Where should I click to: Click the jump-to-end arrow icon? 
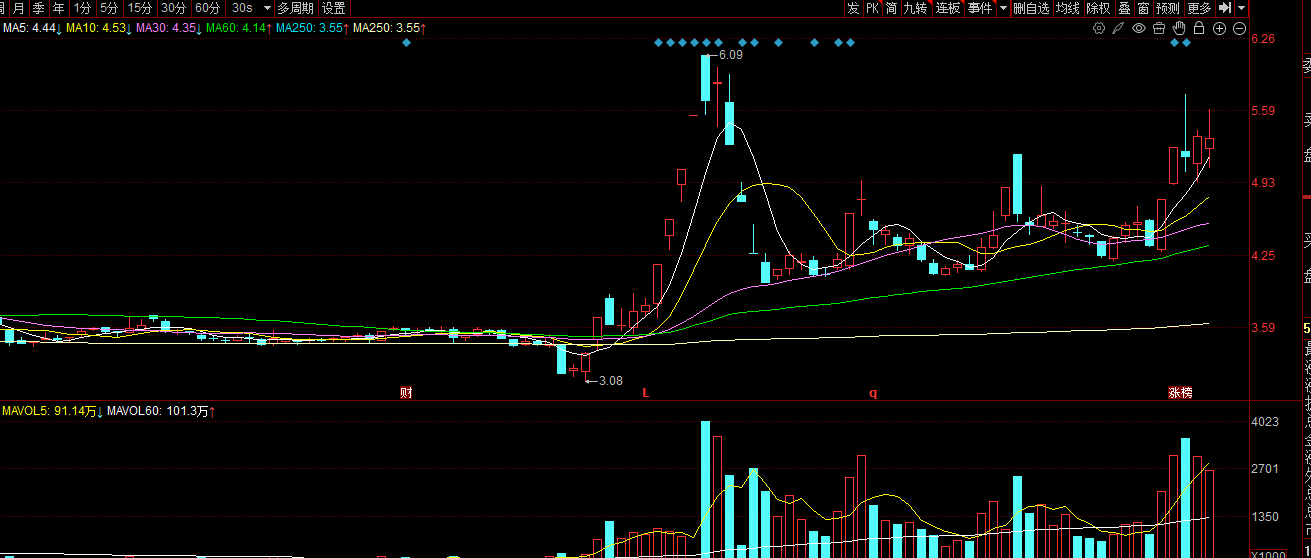[1225, 8]
